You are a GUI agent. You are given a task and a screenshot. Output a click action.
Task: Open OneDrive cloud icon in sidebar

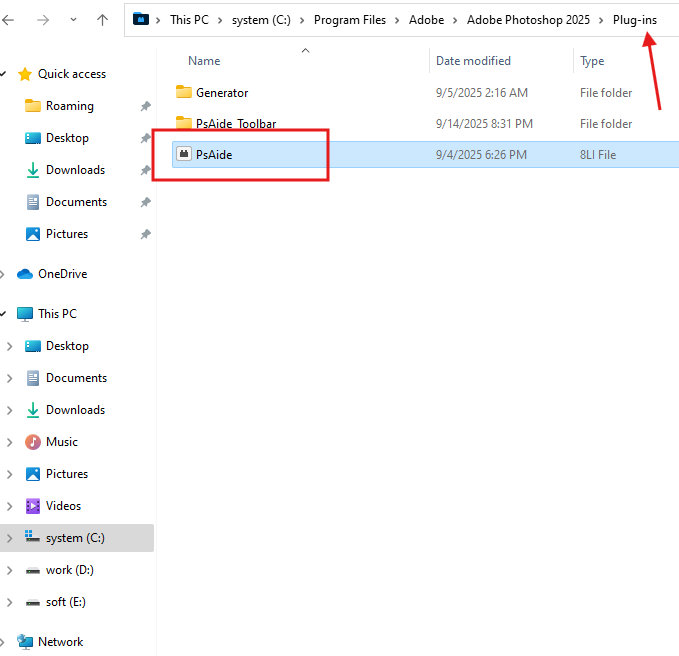(25, 274)
